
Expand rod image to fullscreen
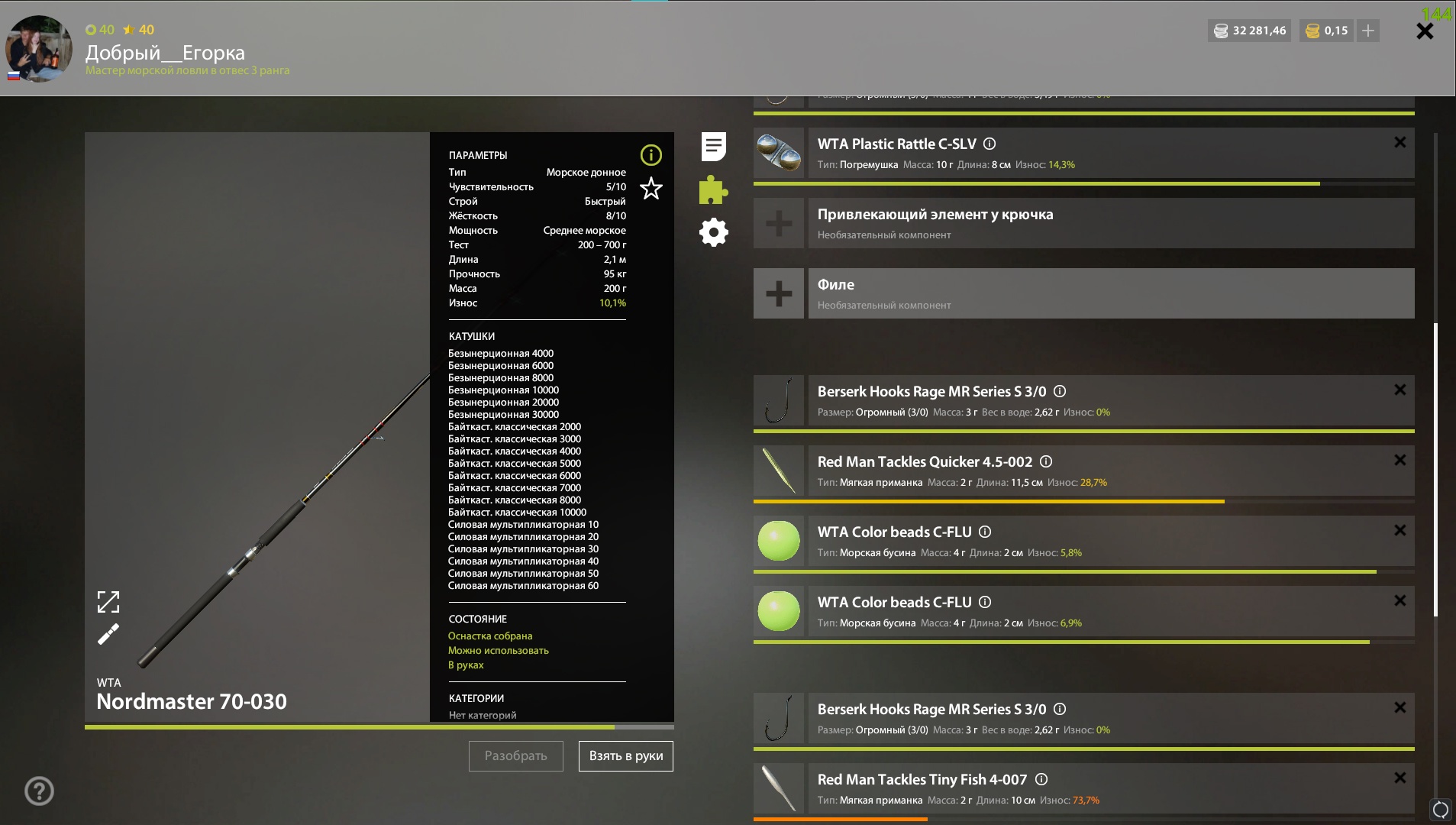(x=108, y=602)
